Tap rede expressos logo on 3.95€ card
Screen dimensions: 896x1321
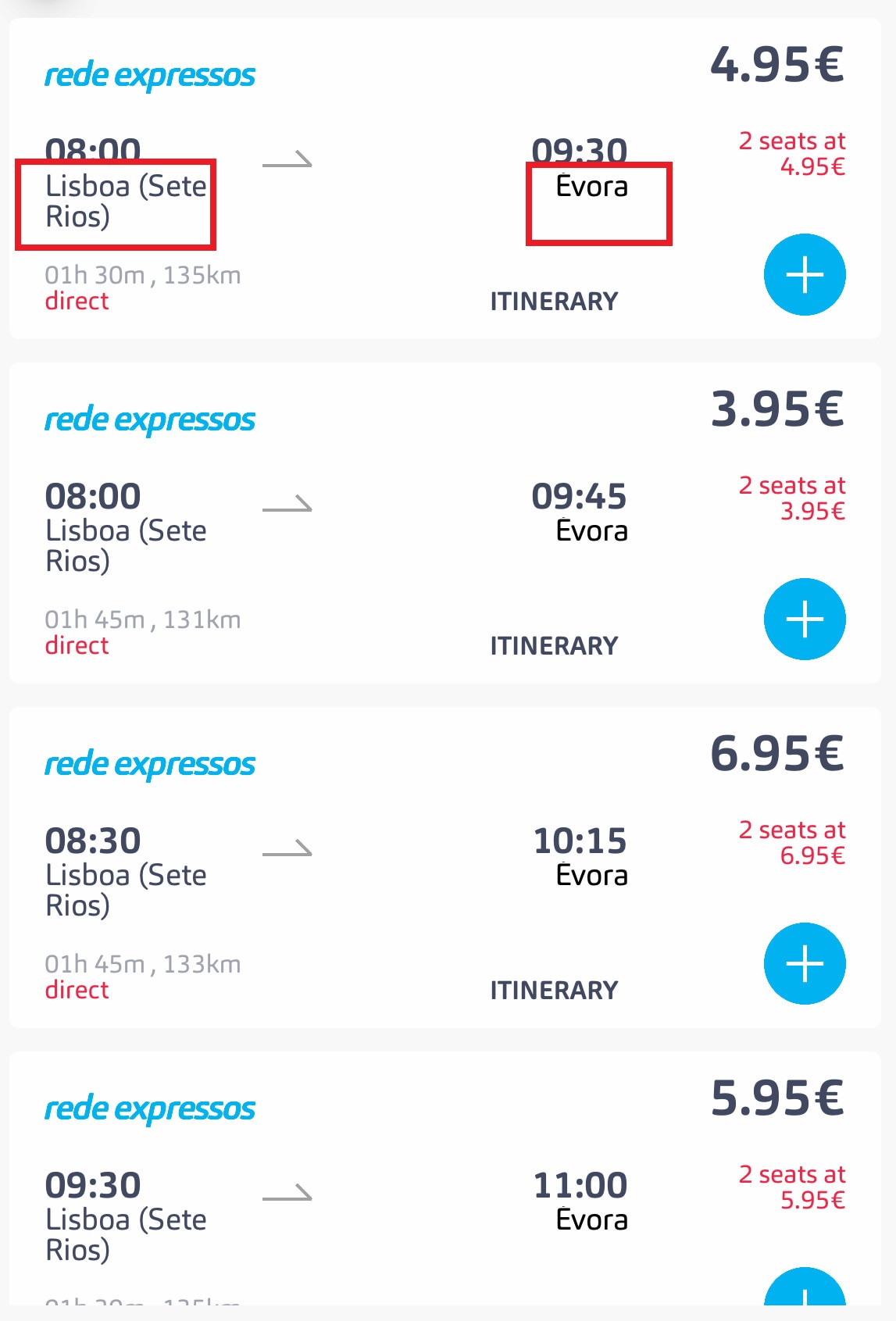coord(150,420)
